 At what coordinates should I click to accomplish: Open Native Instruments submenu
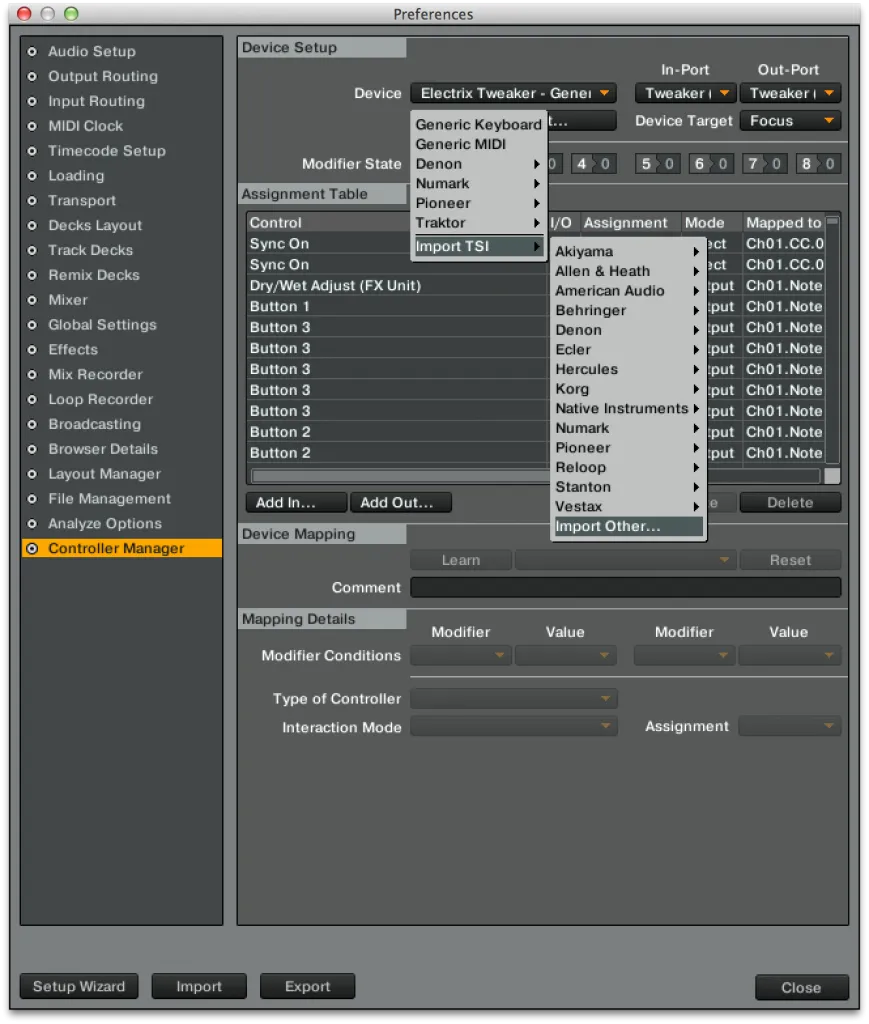[x=628, y=408]
